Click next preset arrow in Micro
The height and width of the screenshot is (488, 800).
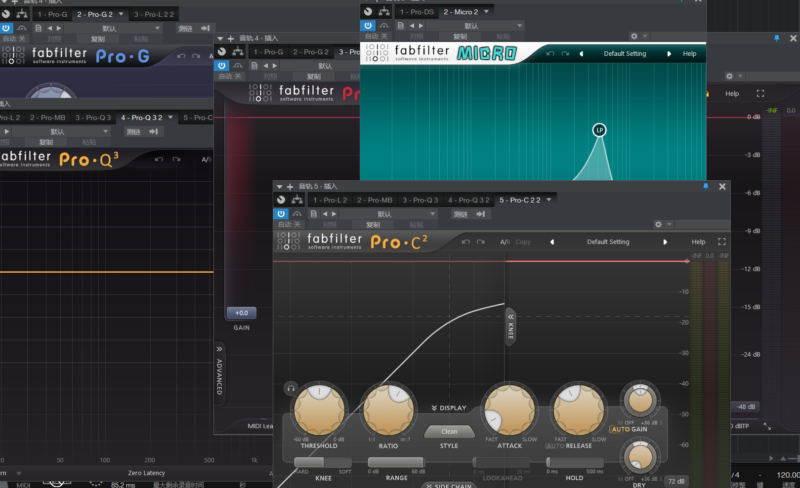669,54
